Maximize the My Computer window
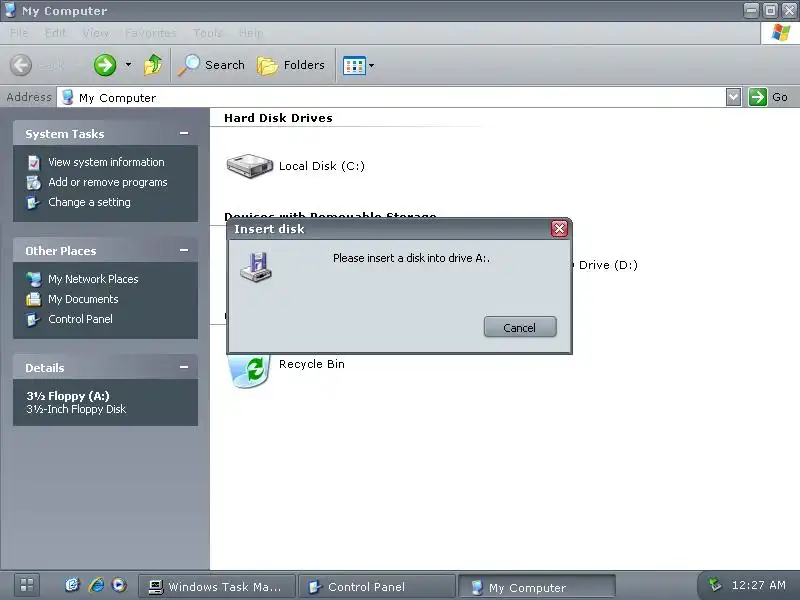This screenshot has height=600, width=800. click(x=770, y=10)
